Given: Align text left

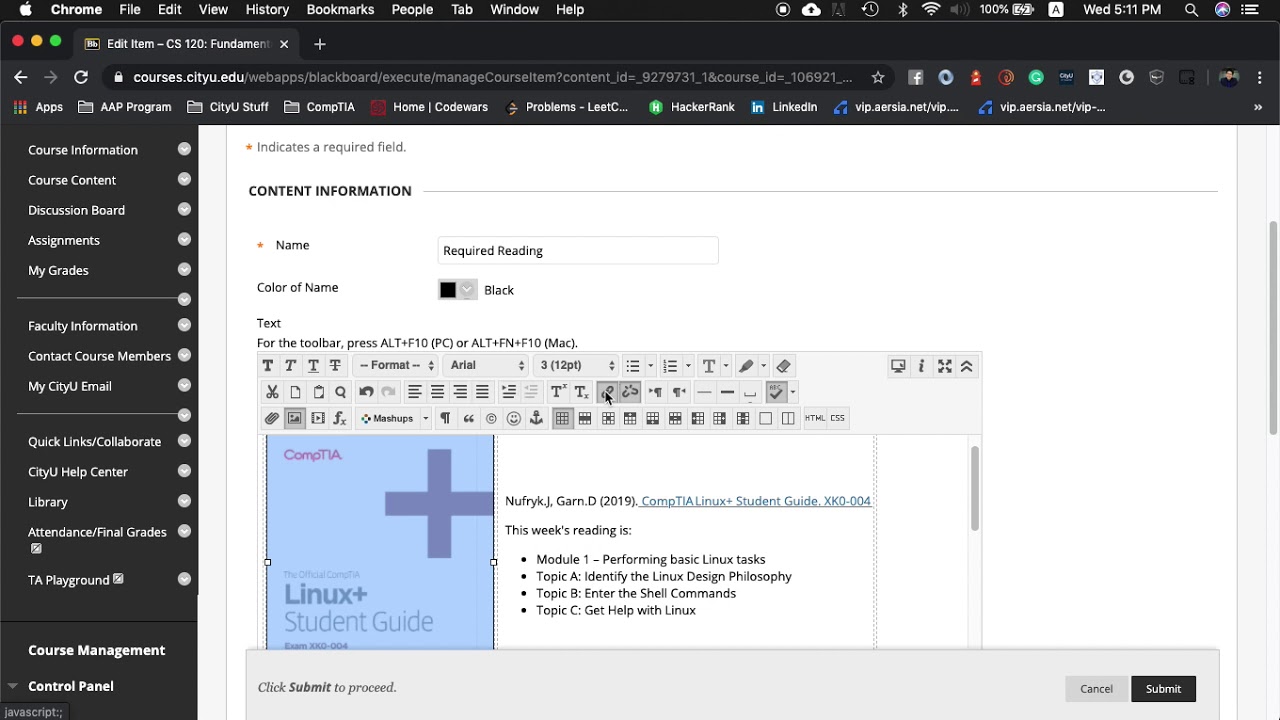Looking at the screenshot, I should tap(415, 392).
